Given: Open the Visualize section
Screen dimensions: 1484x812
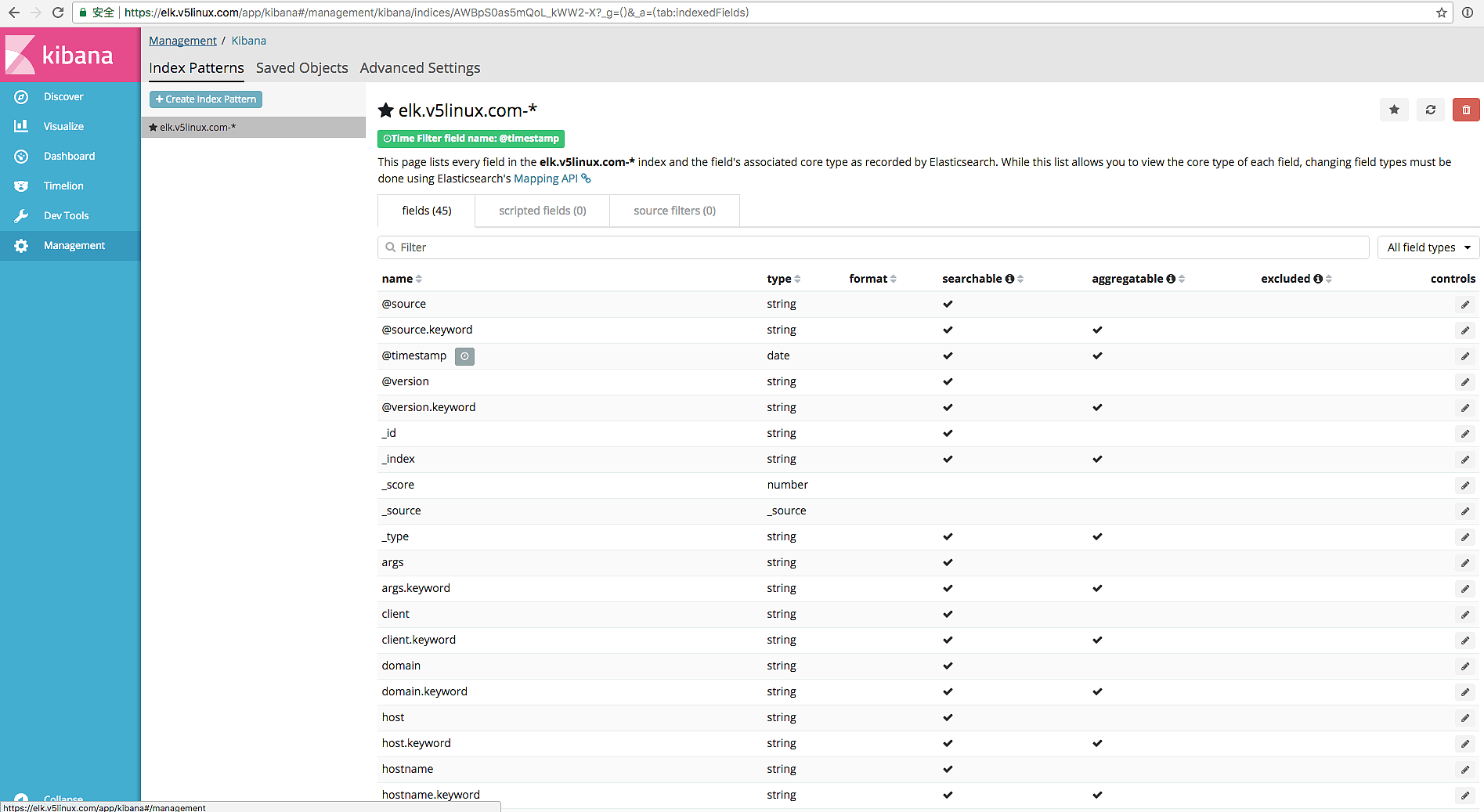Looking at the screenshot, I should tap(63, 127).
